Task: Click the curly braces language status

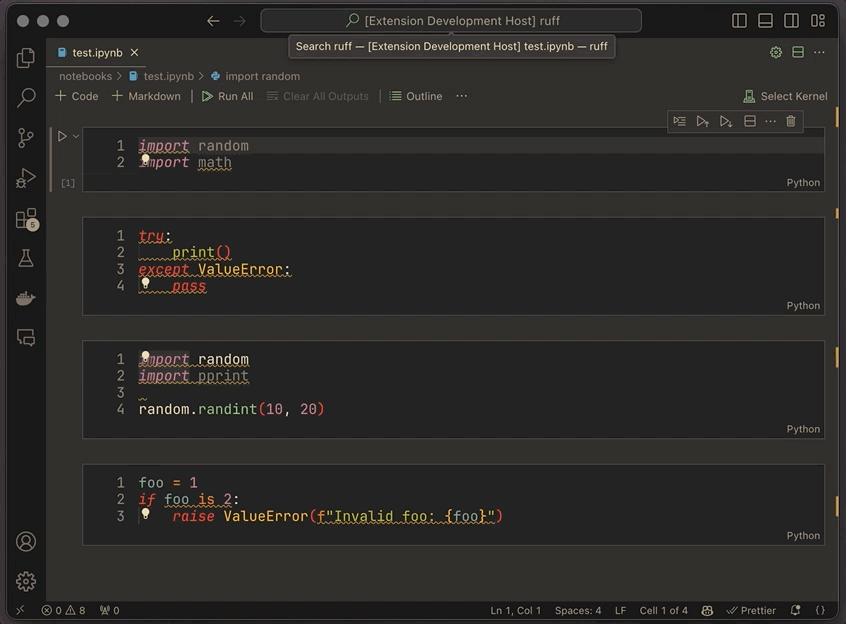Action: (820, 610)
